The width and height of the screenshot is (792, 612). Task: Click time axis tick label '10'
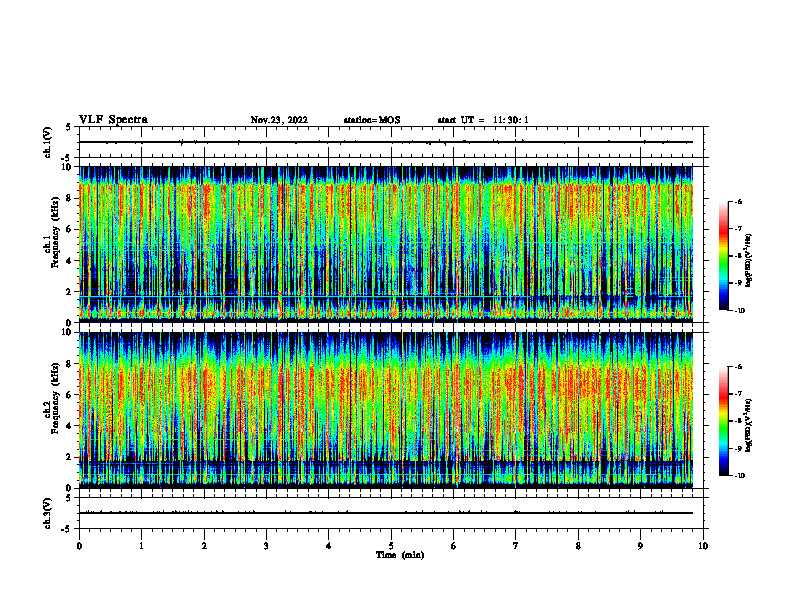703,546
